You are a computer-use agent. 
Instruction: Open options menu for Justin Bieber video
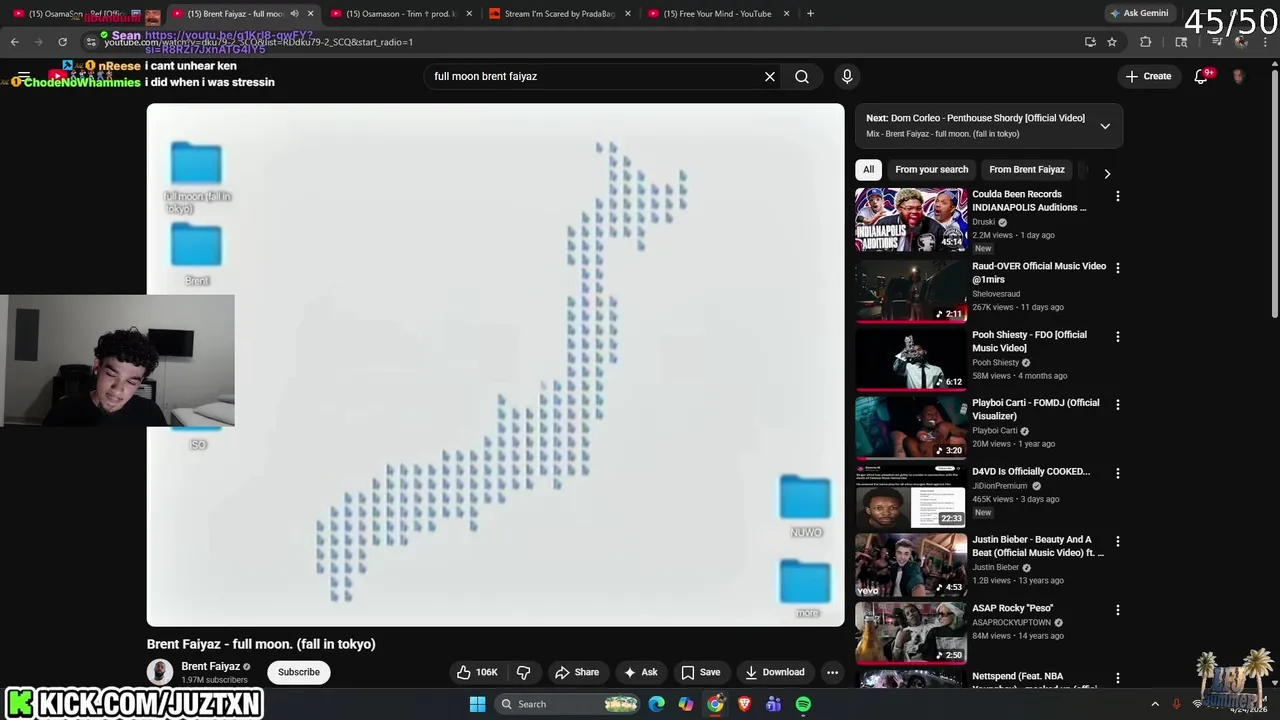coord(1118,542)
